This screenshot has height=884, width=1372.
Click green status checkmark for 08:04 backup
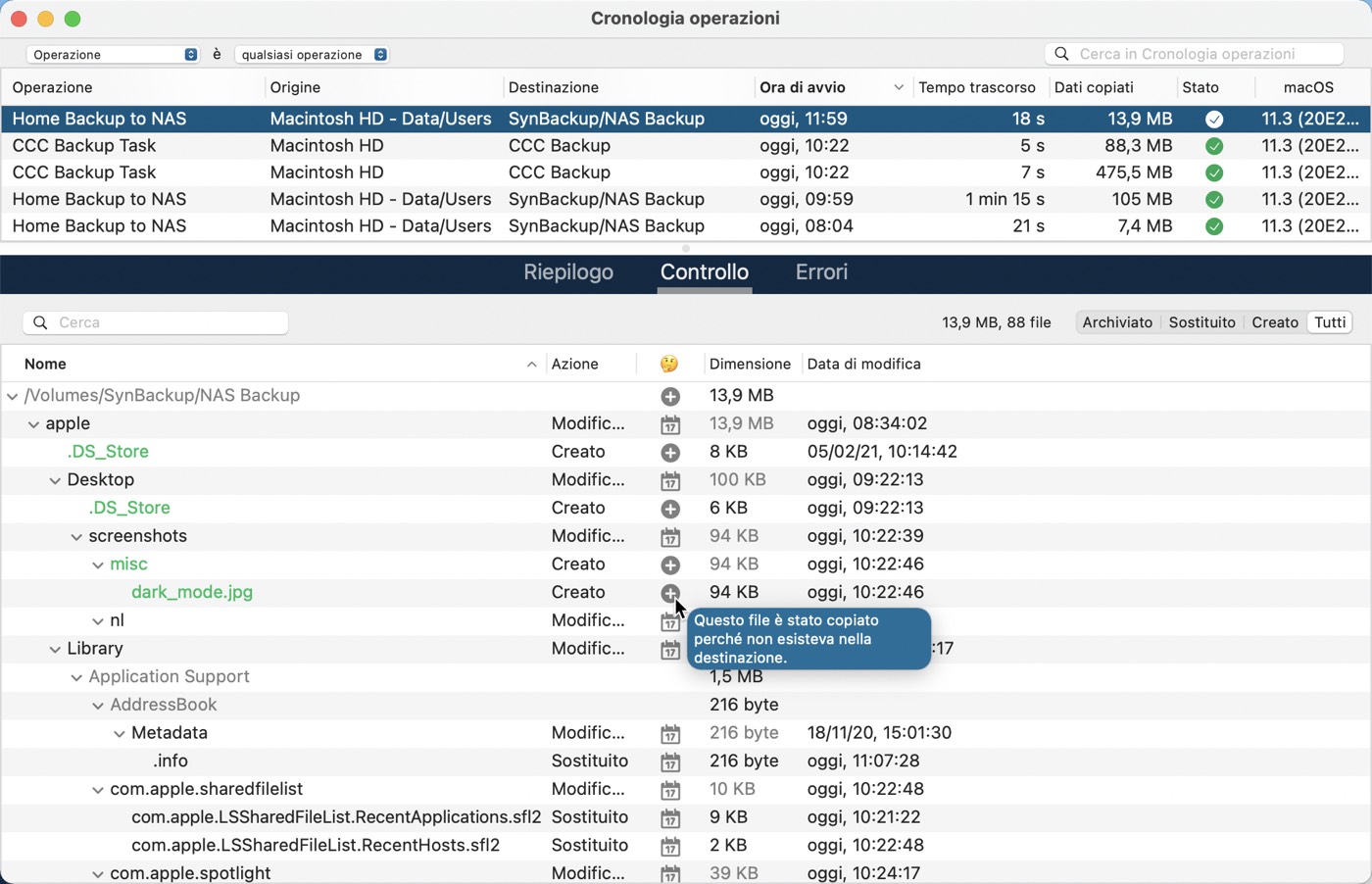(1214, 226)
